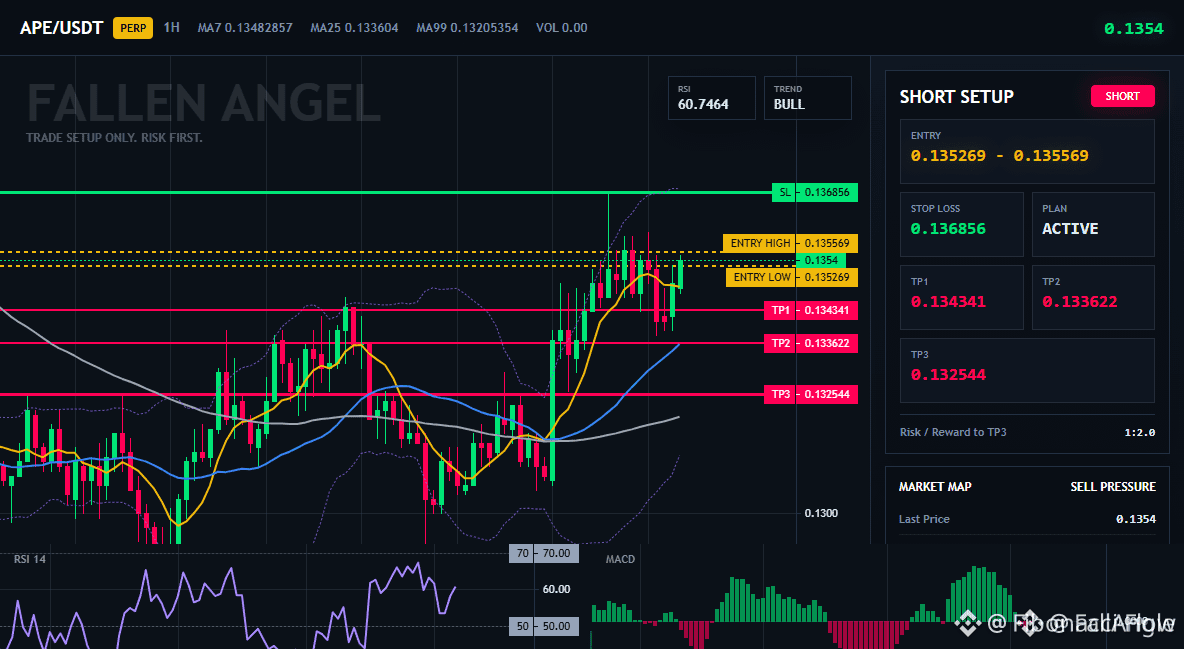Click the TRADE SETUP ONLY. RISK FIRST. subtitle
The width and height of the screenshot is (1184, 649).
(114, 138)
